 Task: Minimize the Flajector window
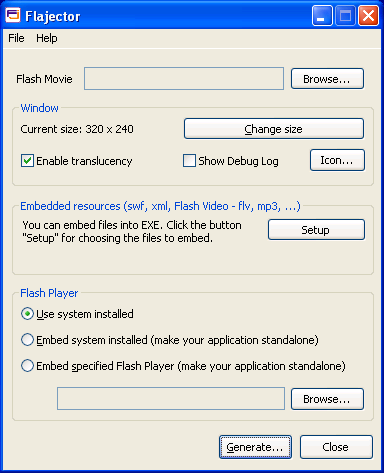(x=322, y=16)
